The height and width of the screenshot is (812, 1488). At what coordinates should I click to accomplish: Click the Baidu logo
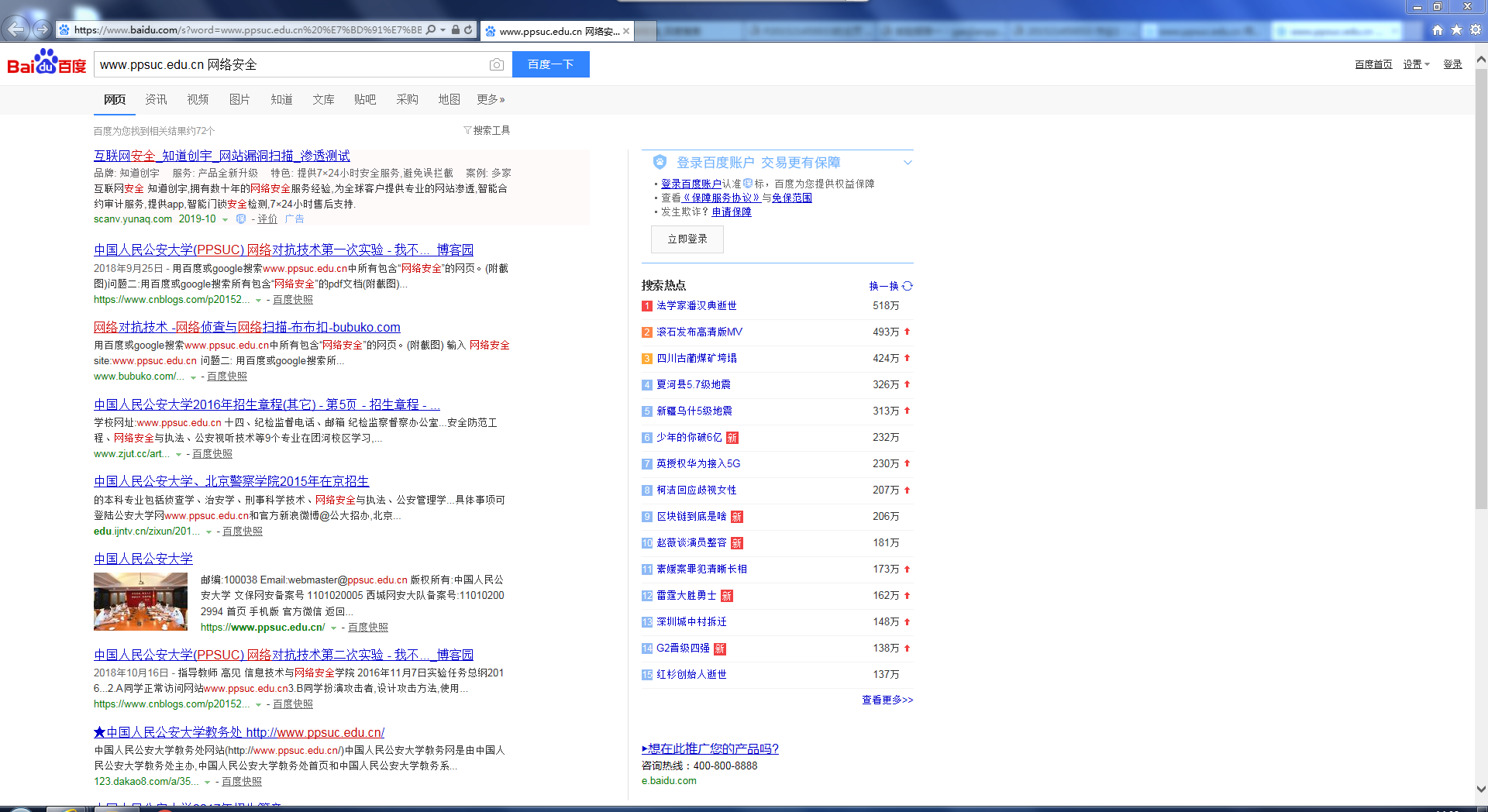(x=46, y=64)
